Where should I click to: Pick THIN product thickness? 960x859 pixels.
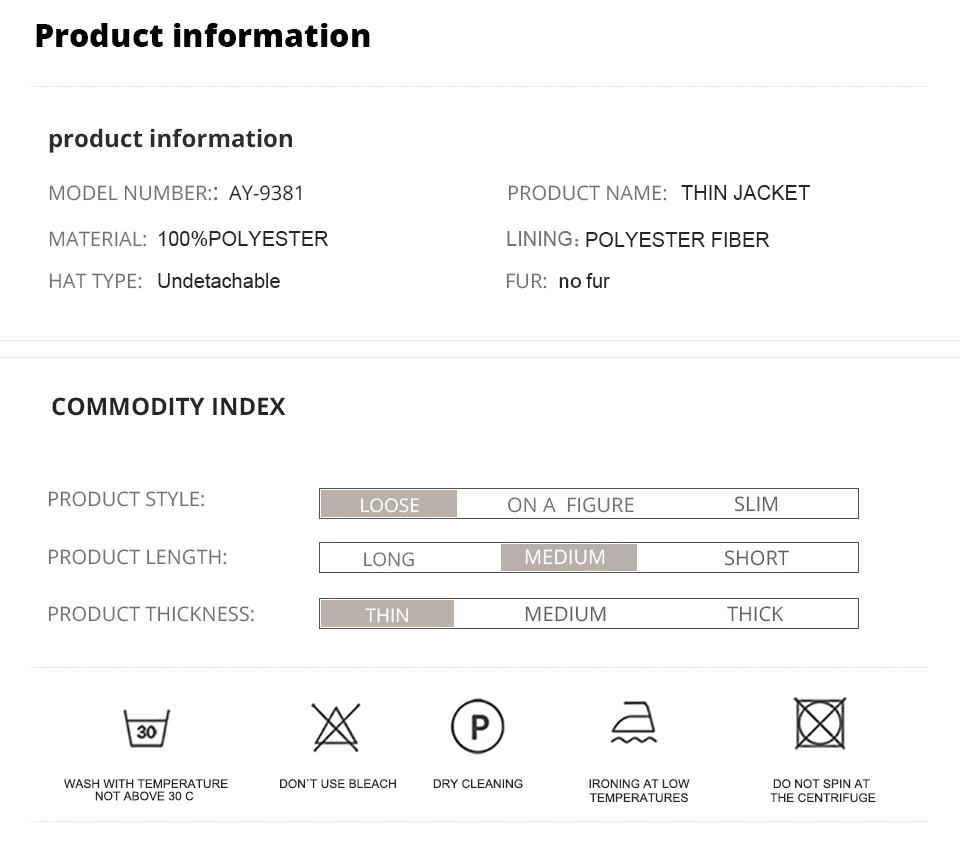387,613
